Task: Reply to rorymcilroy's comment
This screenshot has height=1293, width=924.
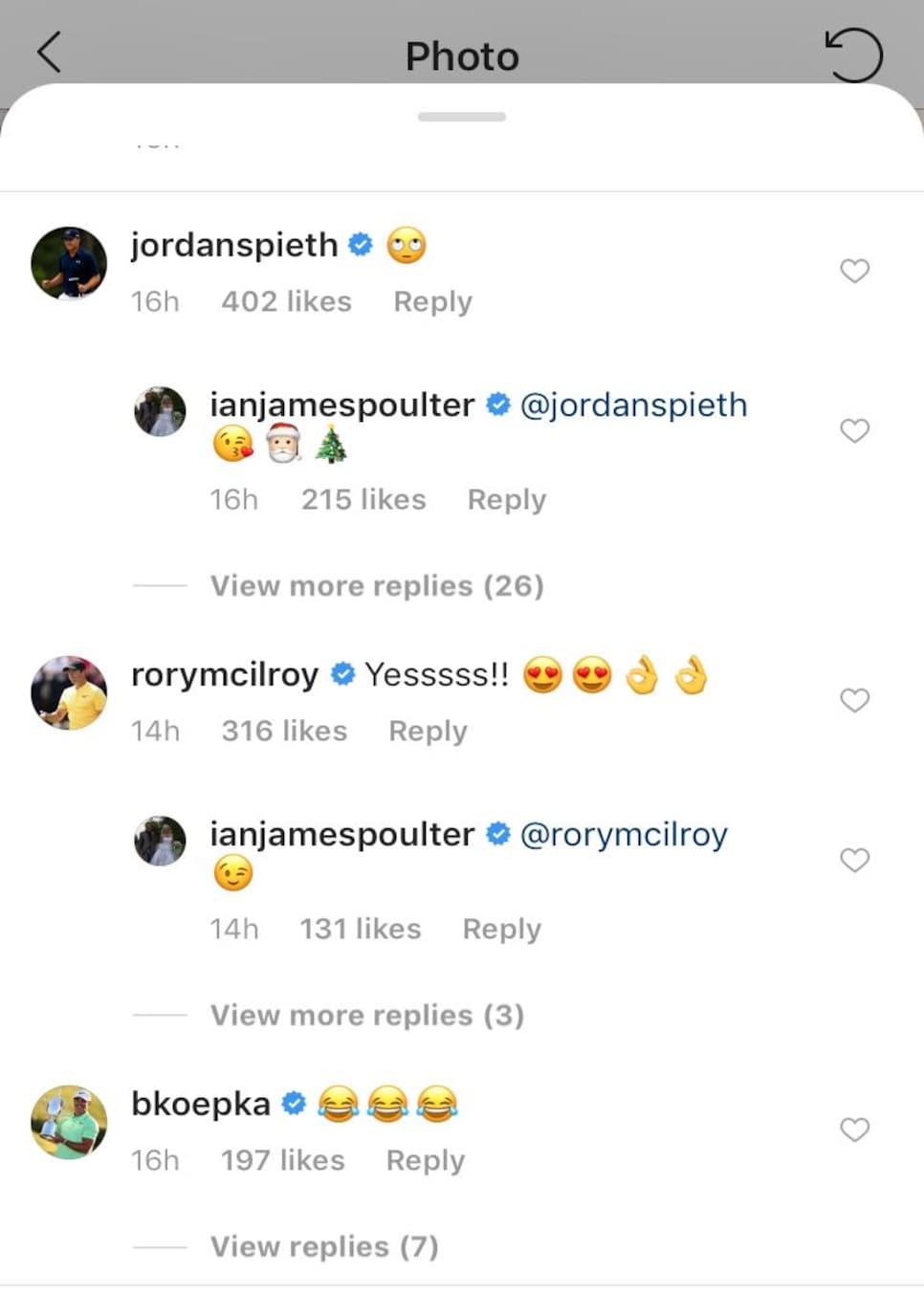Action: pyautogui.click(x=429, y=731)
